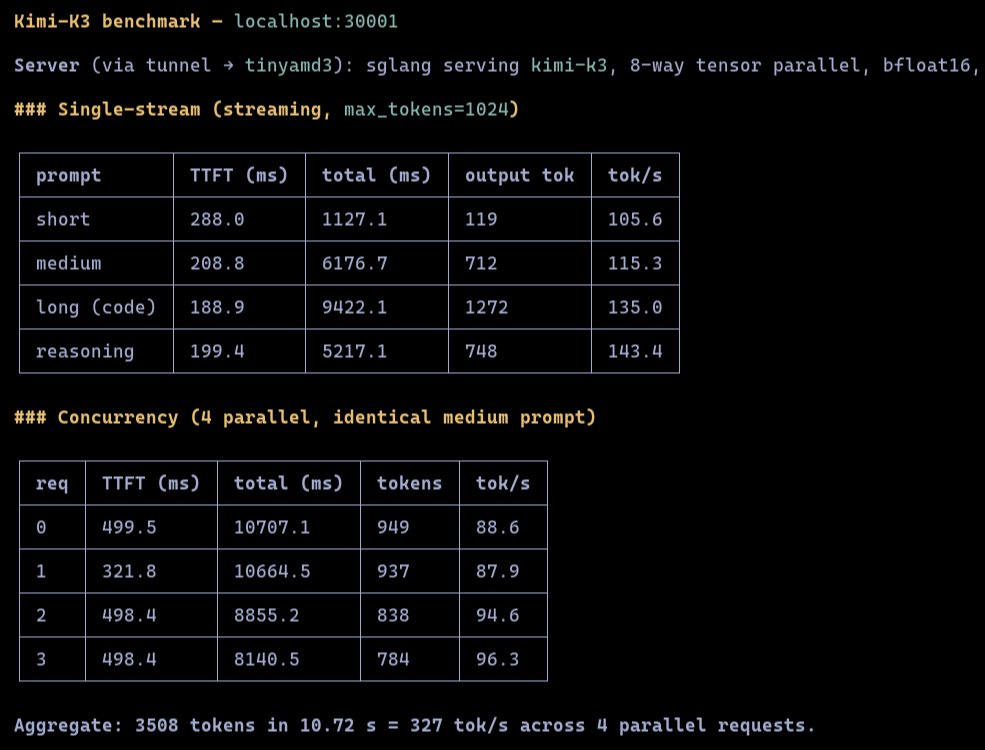Click the tokens value 937
985x750 pixels.
393,571
